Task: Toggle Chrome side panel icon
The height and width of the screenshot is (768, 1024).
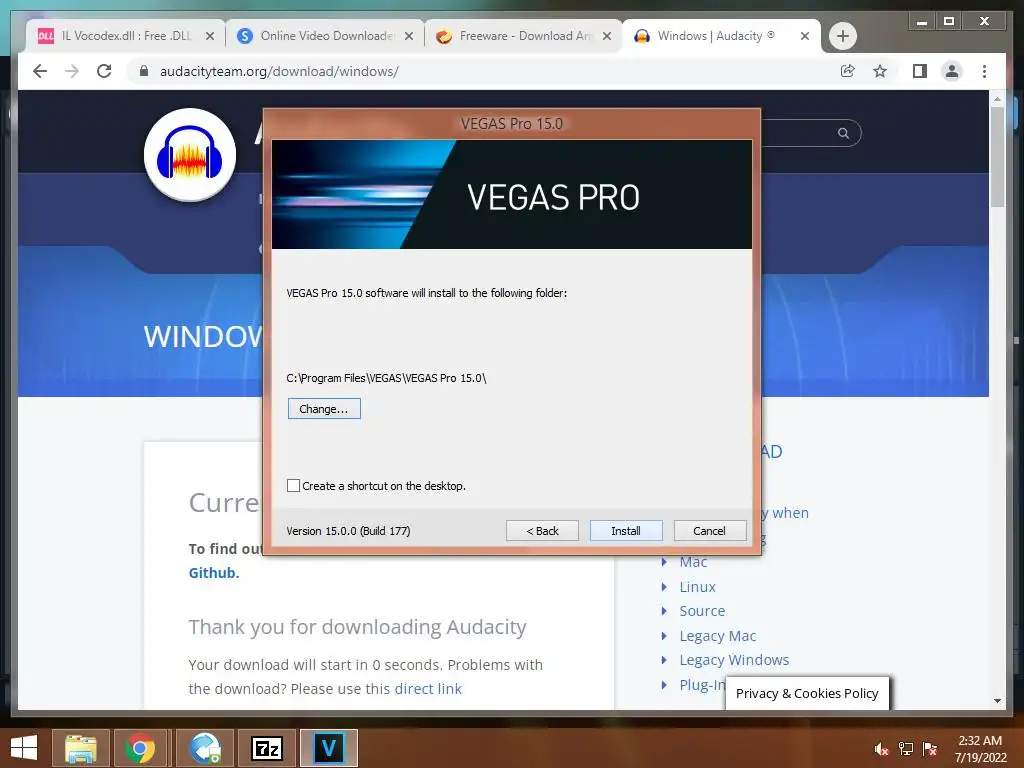Action: pos(920,71)
